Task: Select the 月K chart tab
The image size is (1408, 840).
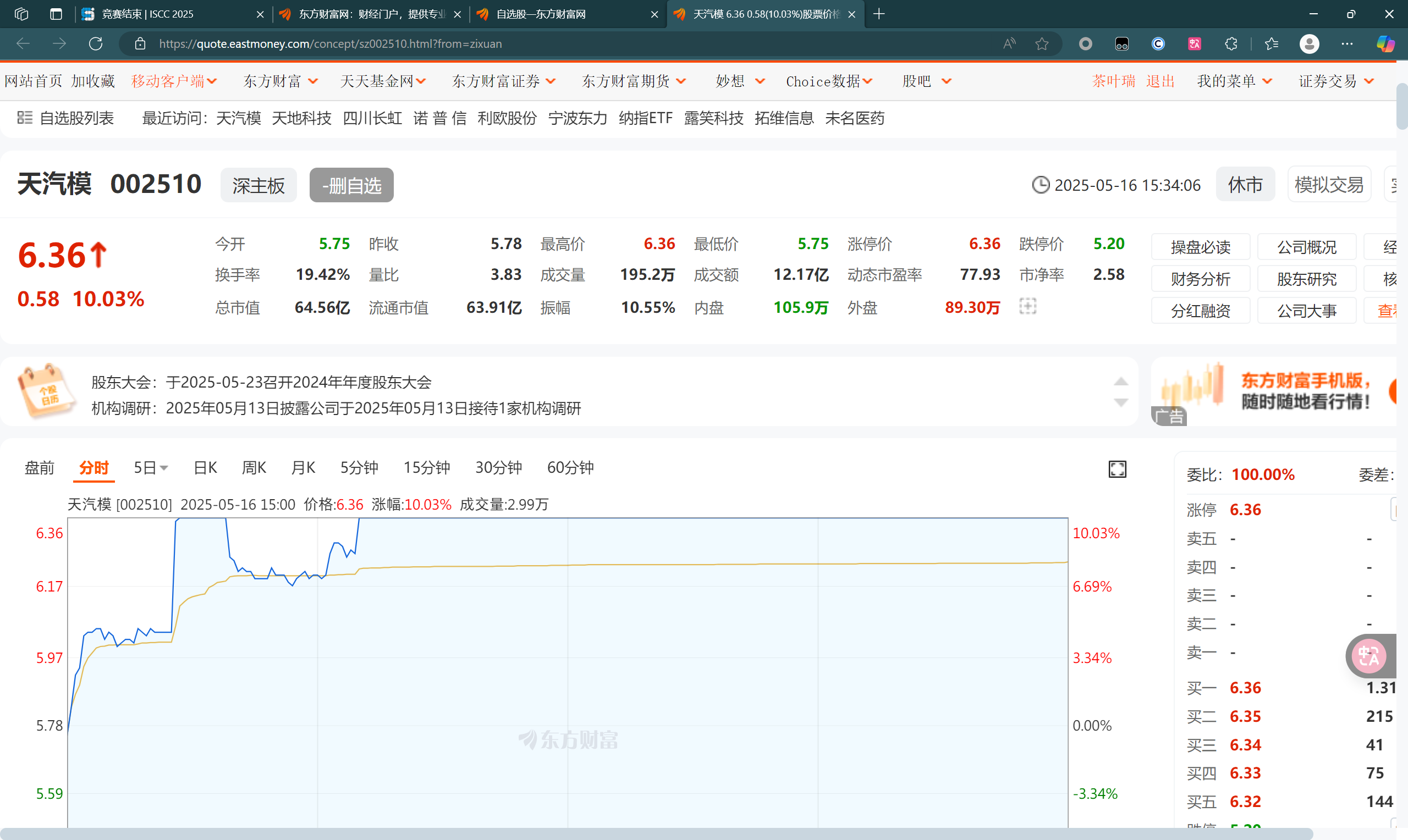Action: point(303,467)
